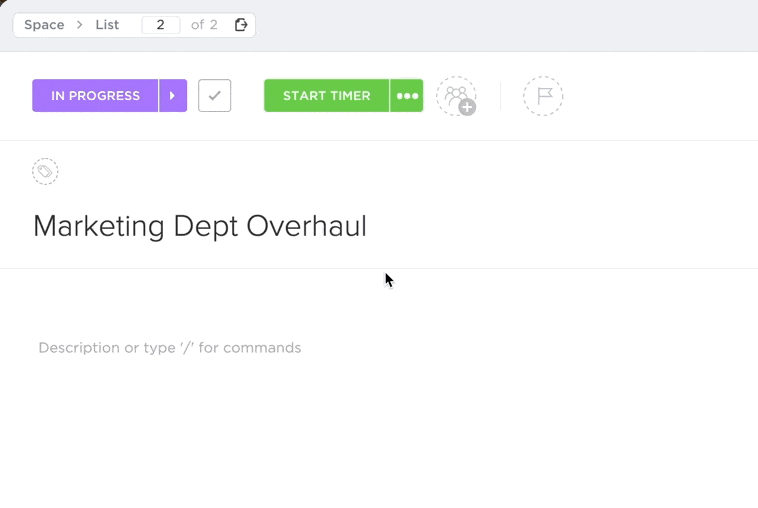
Task: Set priority with the flag icon
Action: (543, 96)
